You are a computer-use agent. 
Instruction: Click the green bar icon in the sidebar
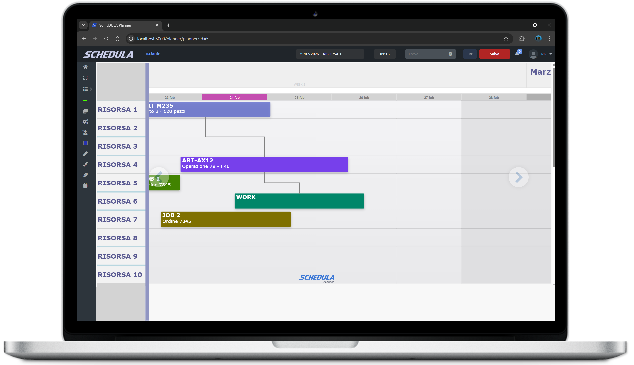(85, 100)
